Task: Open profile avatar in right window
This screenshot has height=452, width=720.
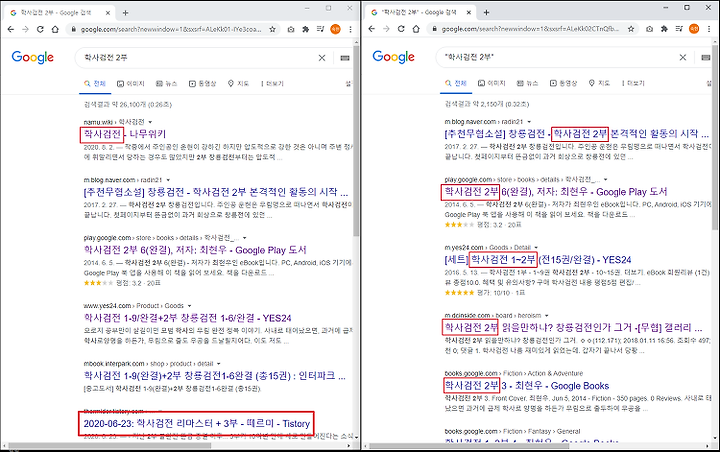Action: 694,28
